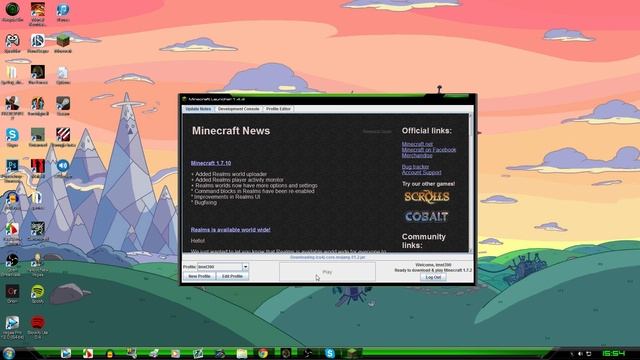Click the Edit Profile button
The height and width of the screenshot is (360, 640).
[x=232, y=276]
